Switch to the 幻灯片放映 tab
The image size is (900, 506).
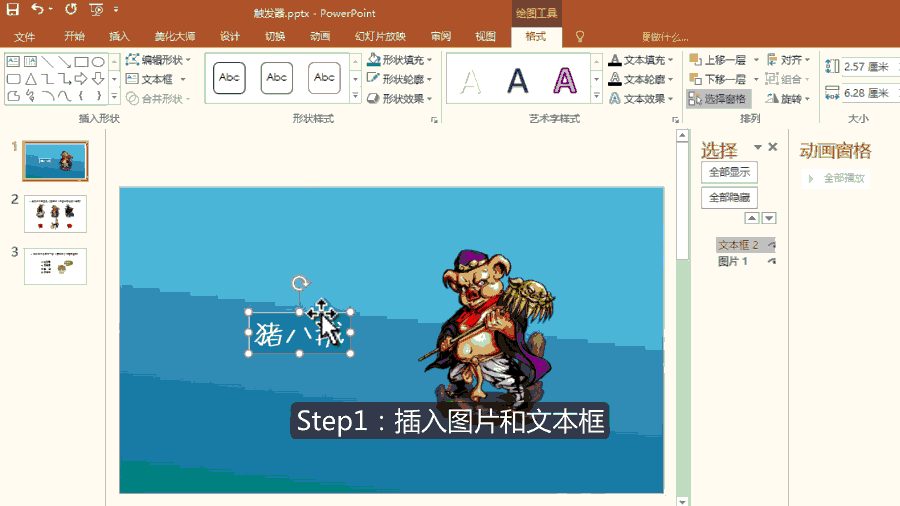[x=380, y=37]
